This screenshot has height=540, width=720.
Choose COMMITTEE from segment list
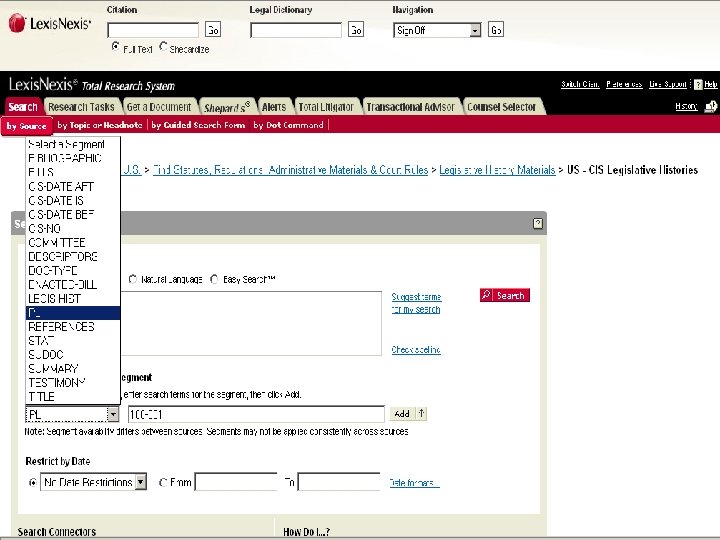[x=73, y=242]
